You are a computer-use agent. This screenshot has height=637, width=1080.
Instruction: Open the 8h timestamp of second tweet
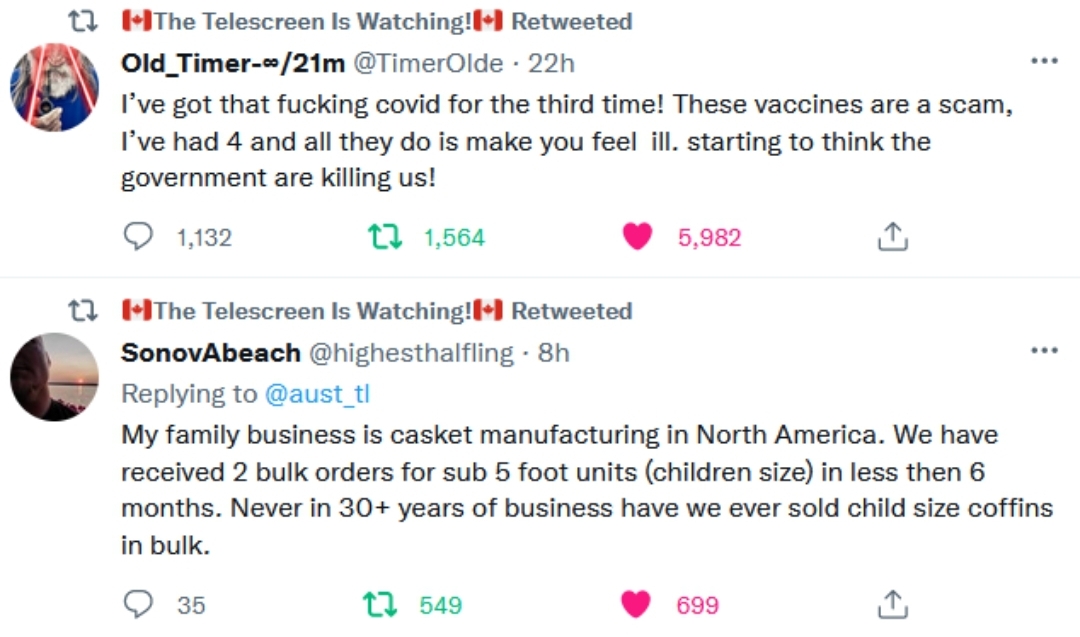point(554,352)
